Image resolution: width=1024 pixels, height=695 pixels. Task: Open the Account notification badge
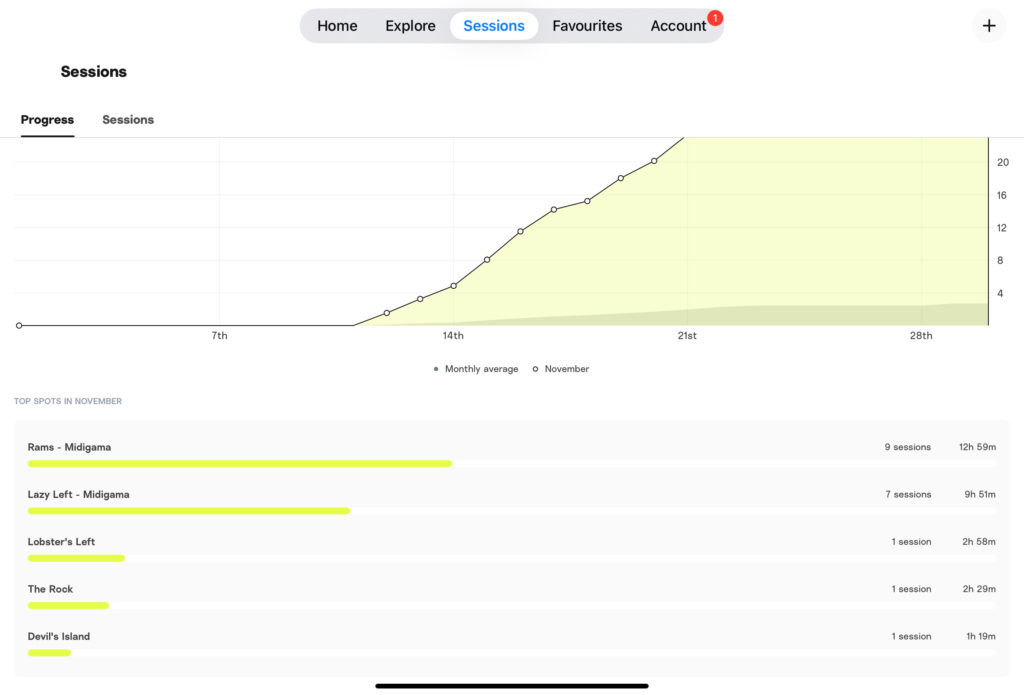pyautogui.click(x=715, y=18)
